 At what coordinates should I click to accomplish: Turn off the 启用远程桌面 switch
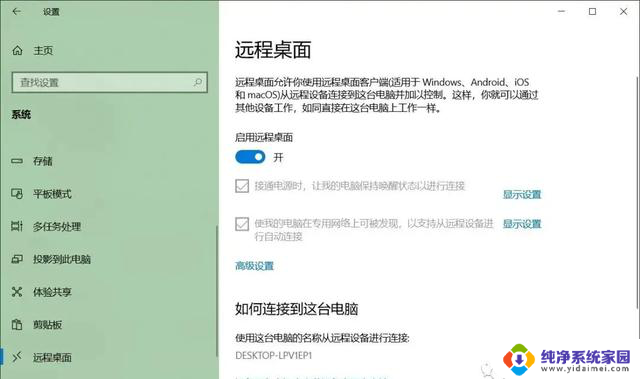click(x=250, y=157)
